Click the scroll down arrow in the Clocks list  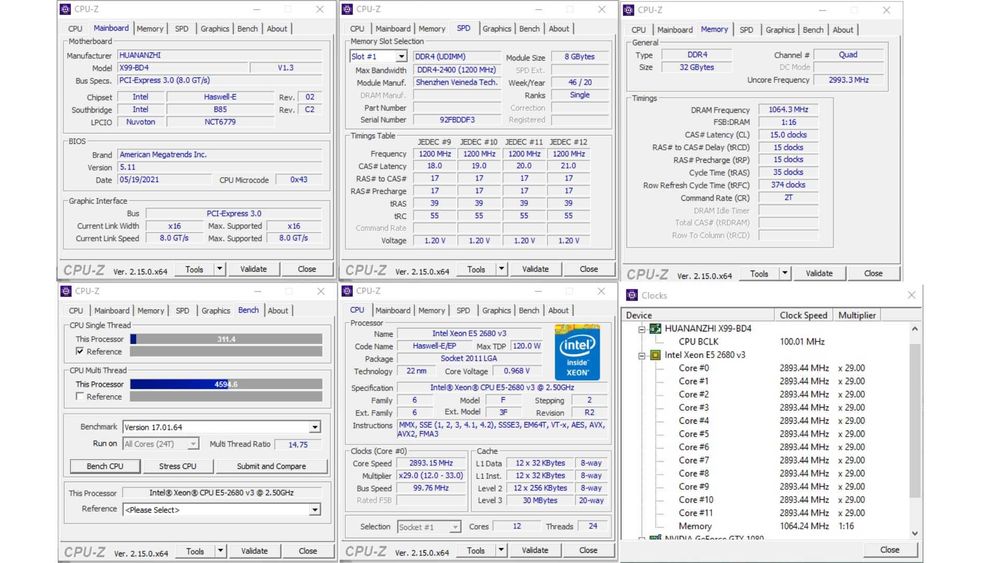(915, 533)
